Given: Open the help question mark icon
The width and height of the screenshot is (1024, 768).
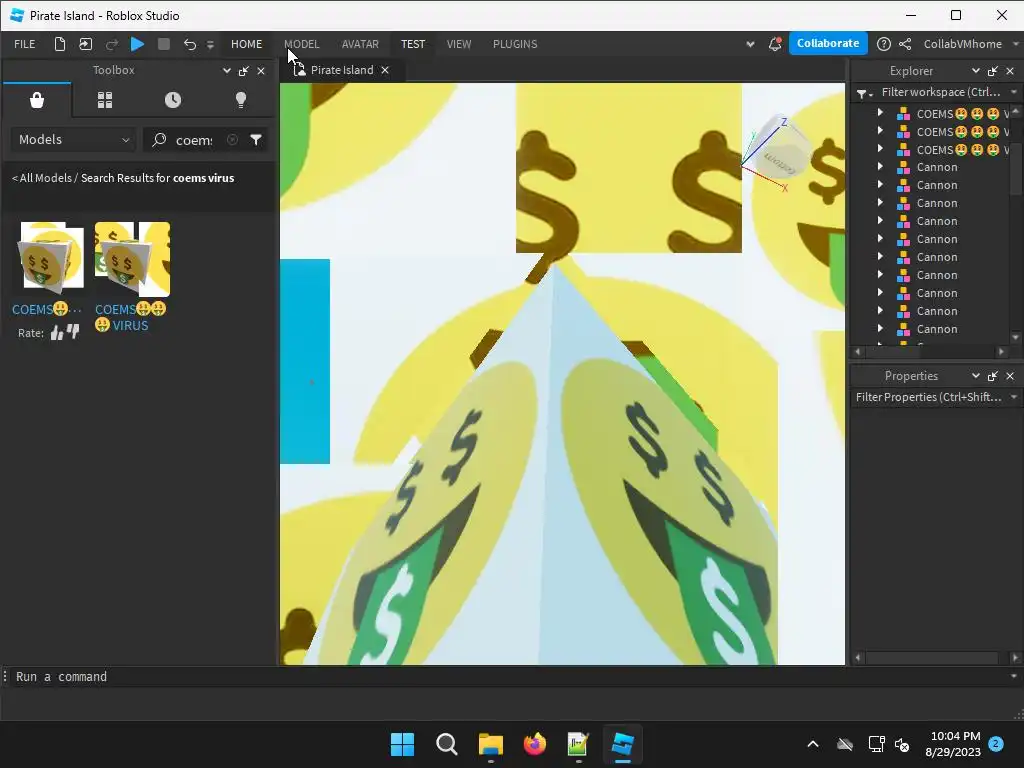Looking at the screenshot, I should click(884, 44).
